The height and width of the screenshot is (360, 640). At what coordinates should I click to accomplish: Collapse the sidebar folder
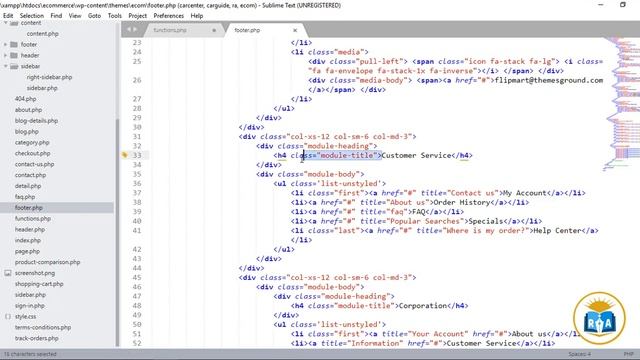tap(6, 66)
